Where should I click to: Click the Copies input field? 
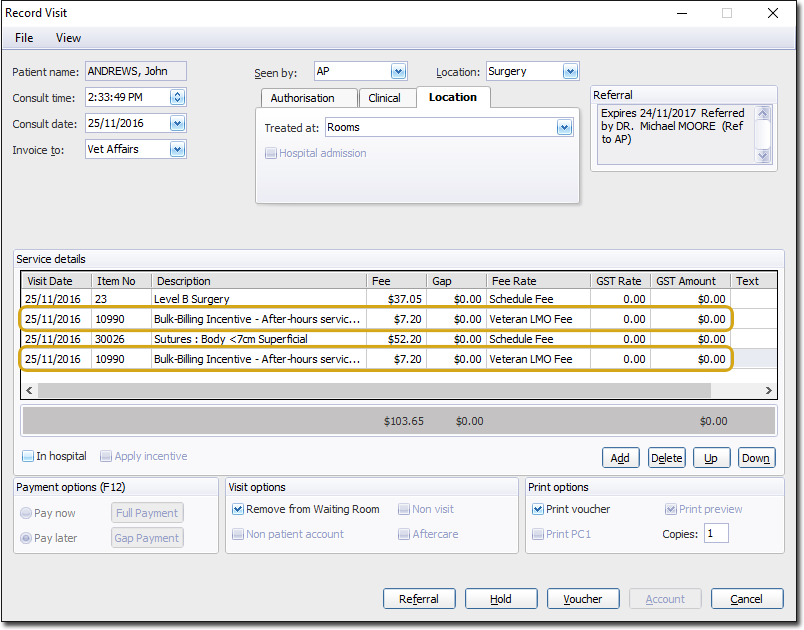(x=716, y=534)
